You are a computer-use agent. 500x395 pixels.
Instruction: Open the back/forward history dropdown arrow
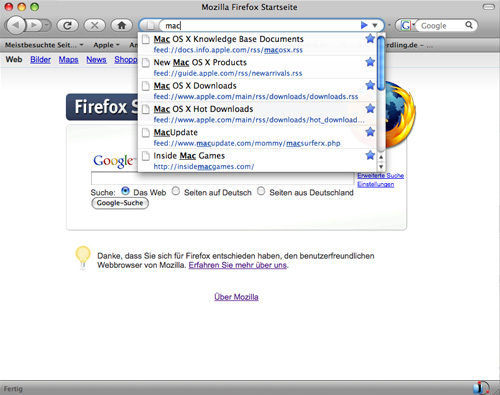coord(47,25)
